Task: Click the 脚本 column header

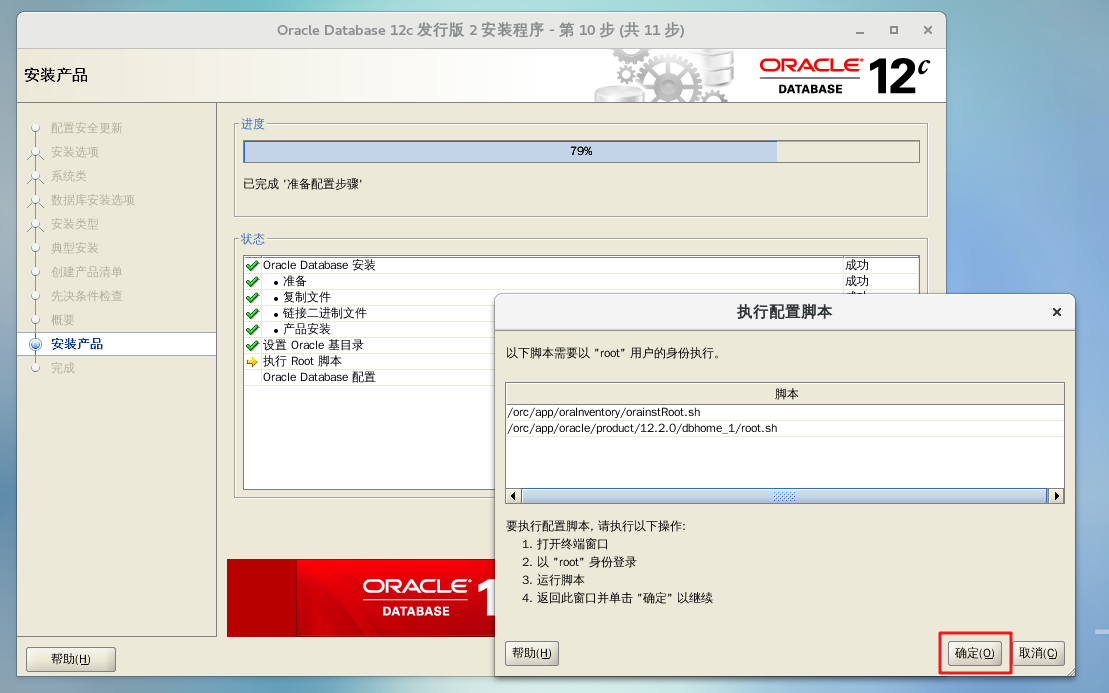Action: (785, 394)
